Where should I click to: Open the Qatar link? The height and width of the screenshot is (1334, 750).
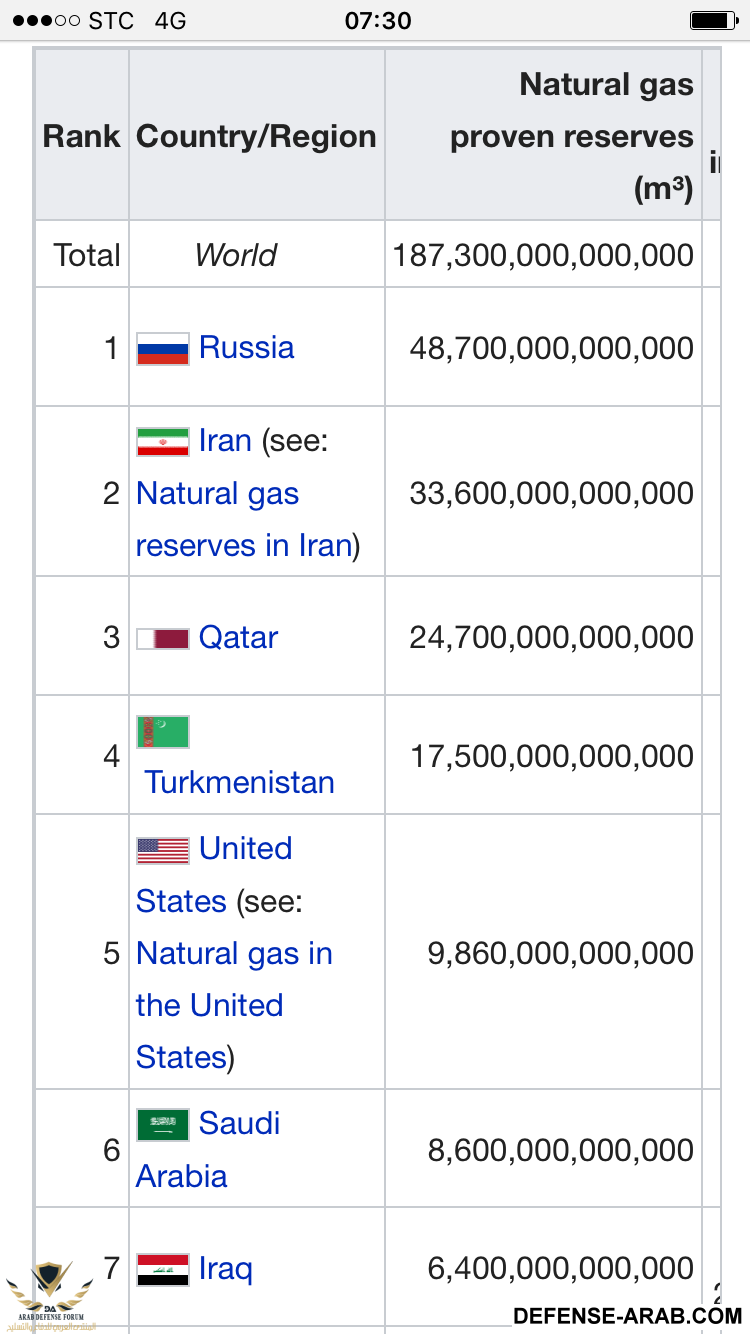coord(238,638)
